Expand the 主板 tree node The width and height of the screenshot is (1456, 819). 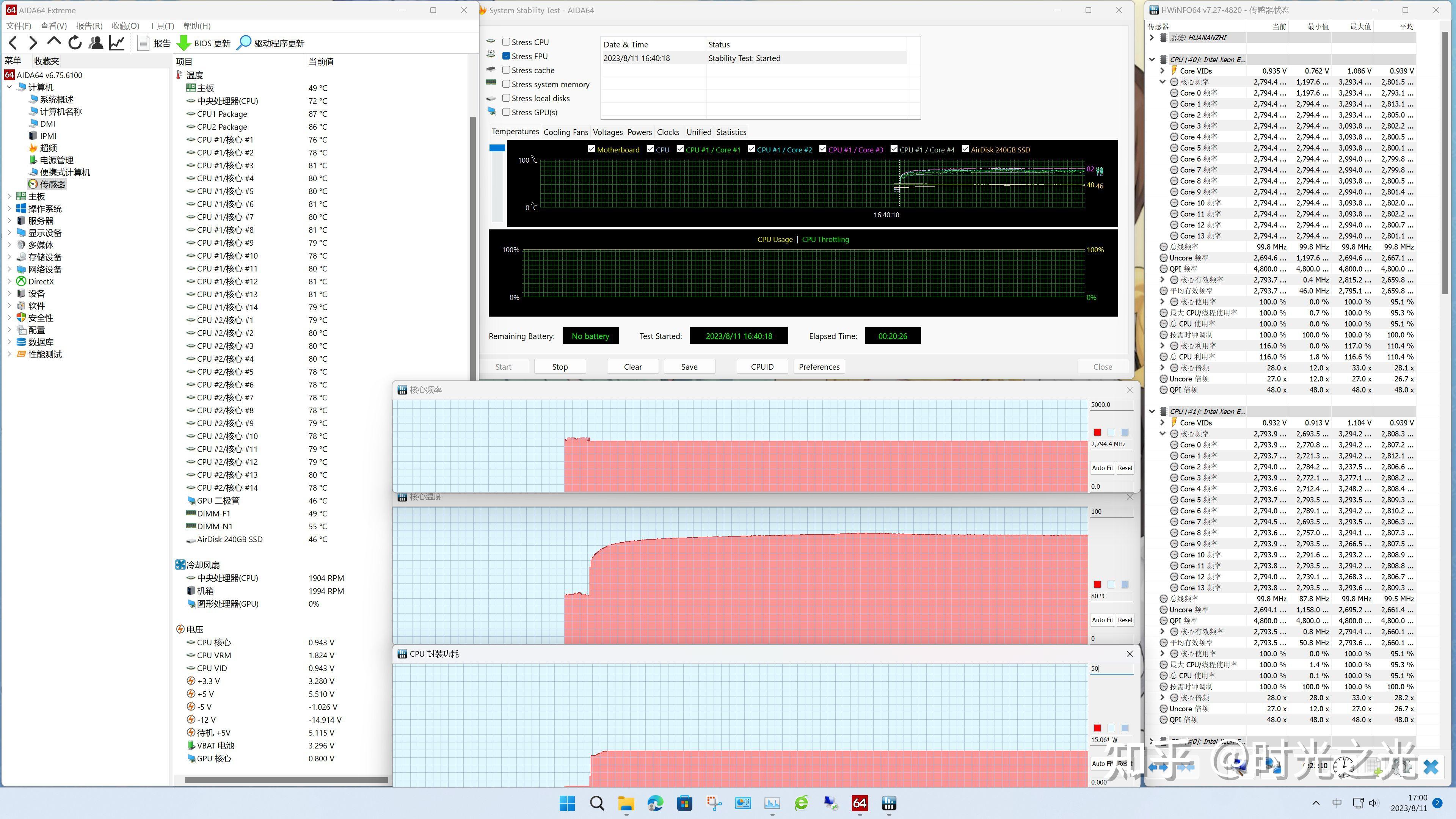(x=9, y=196)
